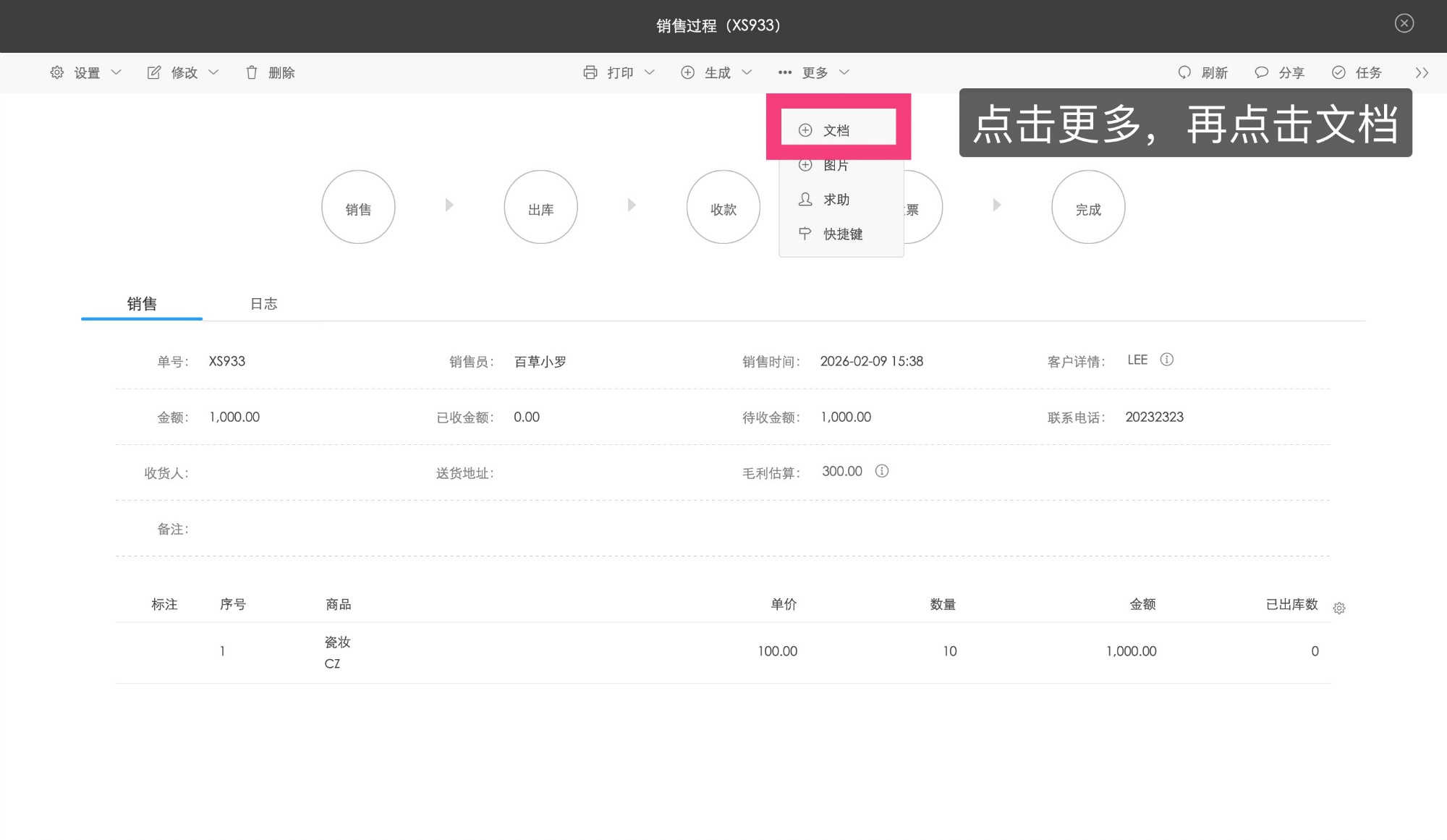Image resolution: width=1447 pixels, height=840 pixels.
Task: Click the refresh icon
Action: coord(1184,72)
